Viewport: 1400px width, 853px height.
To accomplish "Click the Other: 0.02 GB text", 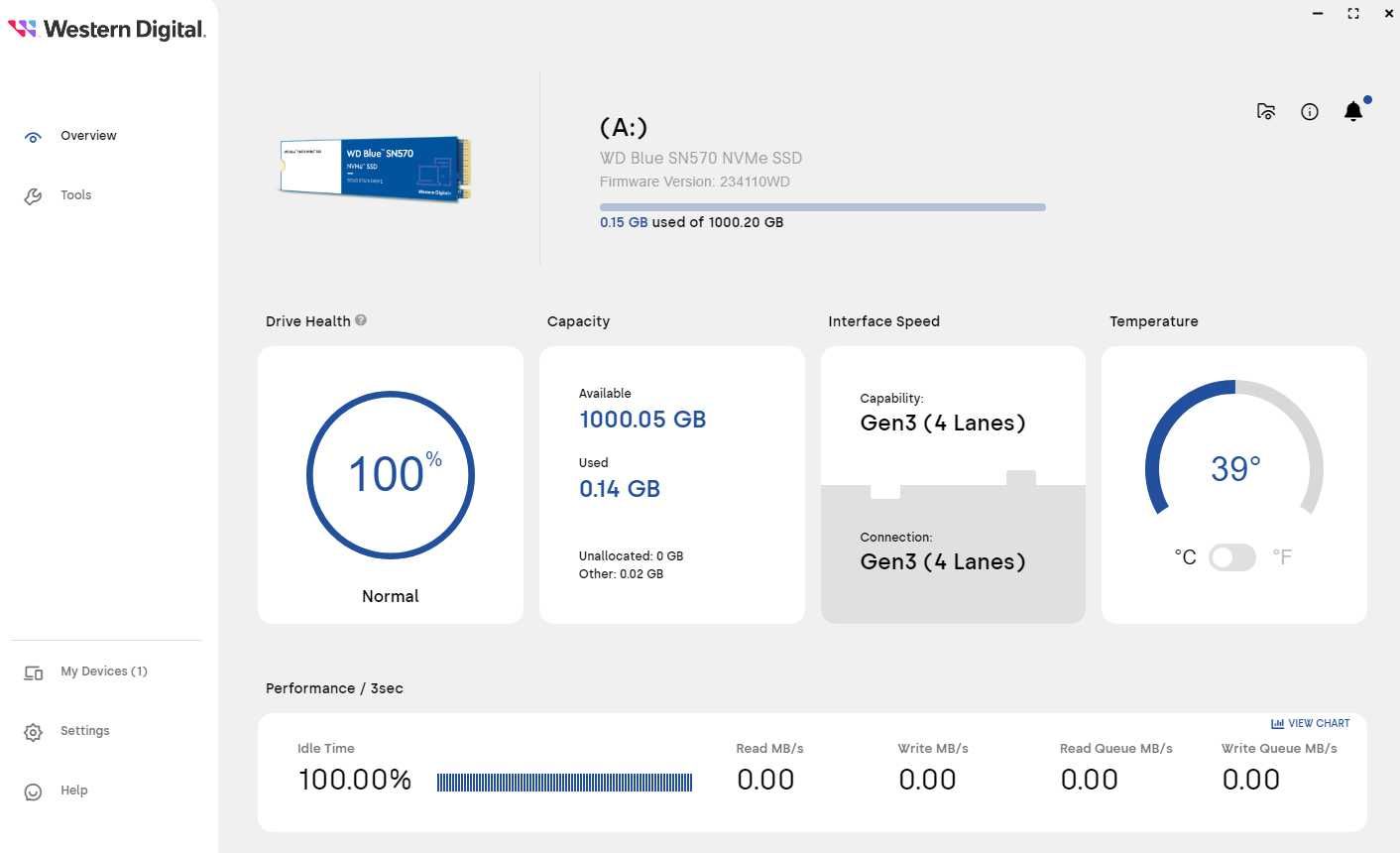I will pyautogui.click(x=622, y=574).
